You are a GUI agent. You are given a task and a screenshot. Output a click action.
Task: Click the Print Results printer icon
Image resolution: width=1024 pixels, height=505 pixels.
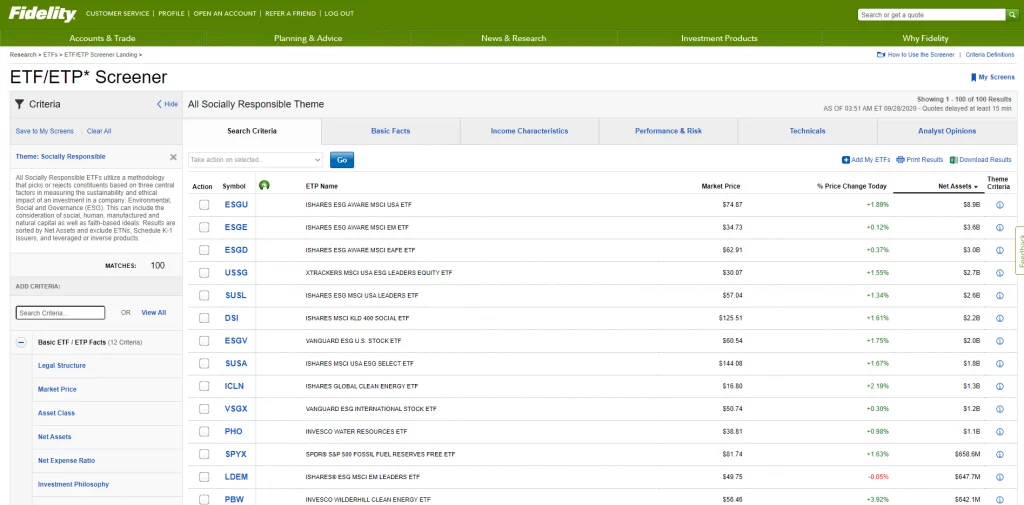900,160
